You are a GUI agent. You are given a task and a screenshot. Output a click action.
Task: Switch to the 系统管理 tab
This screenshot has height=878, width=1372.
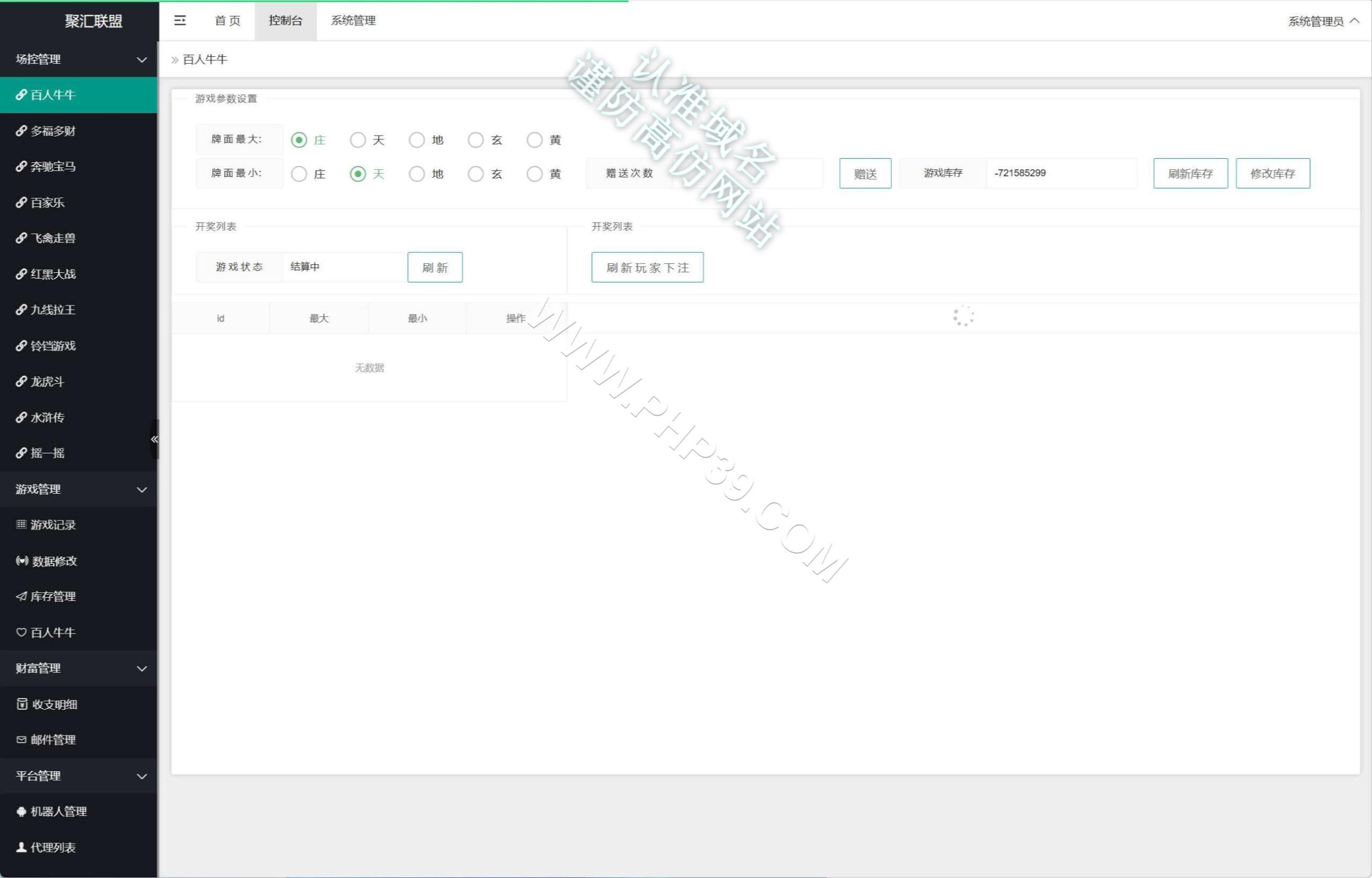(x=353, y=20)
